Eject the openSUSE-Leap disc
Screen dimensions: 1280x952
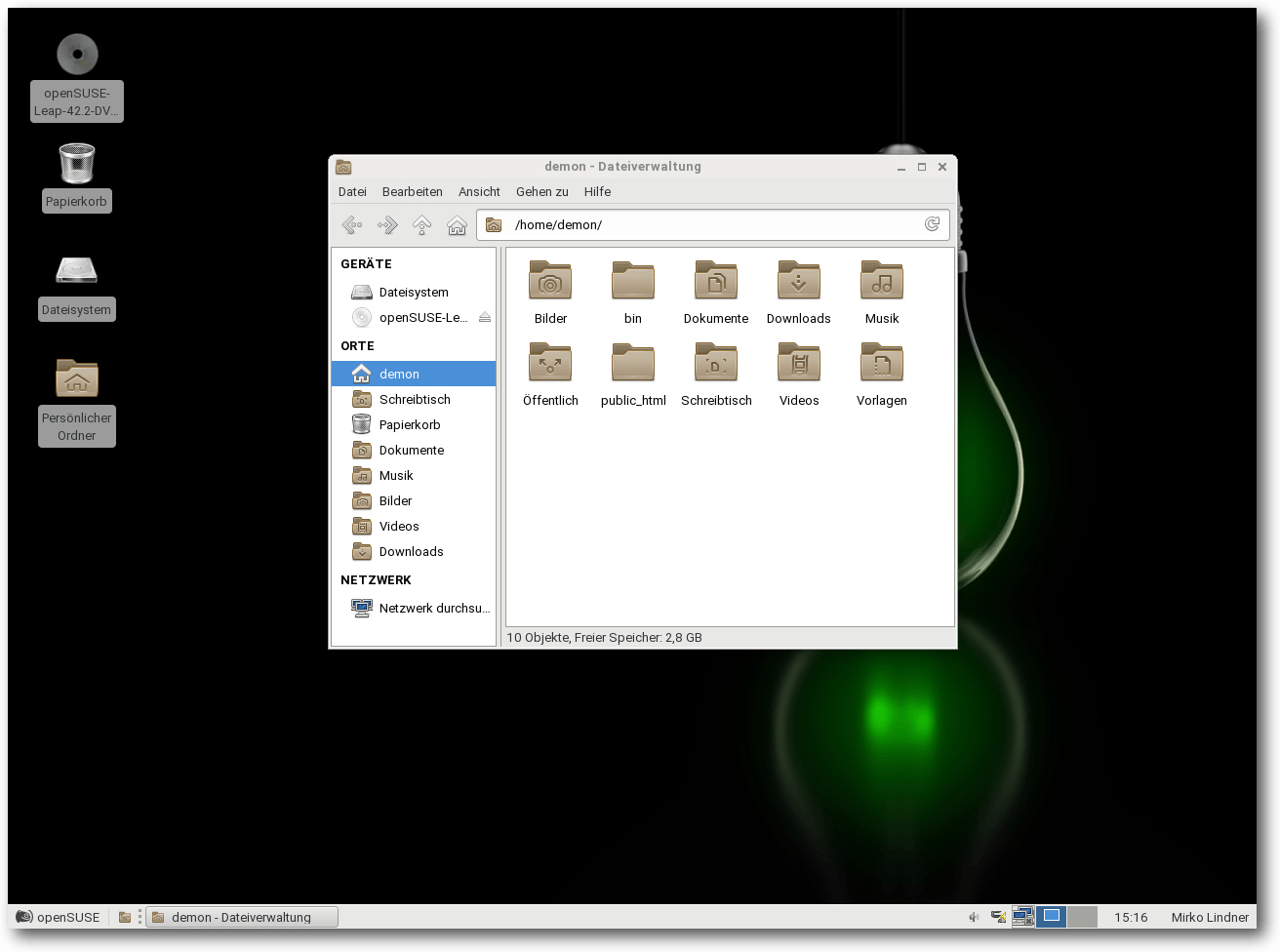pyautogui.click(x=485, y=317)
